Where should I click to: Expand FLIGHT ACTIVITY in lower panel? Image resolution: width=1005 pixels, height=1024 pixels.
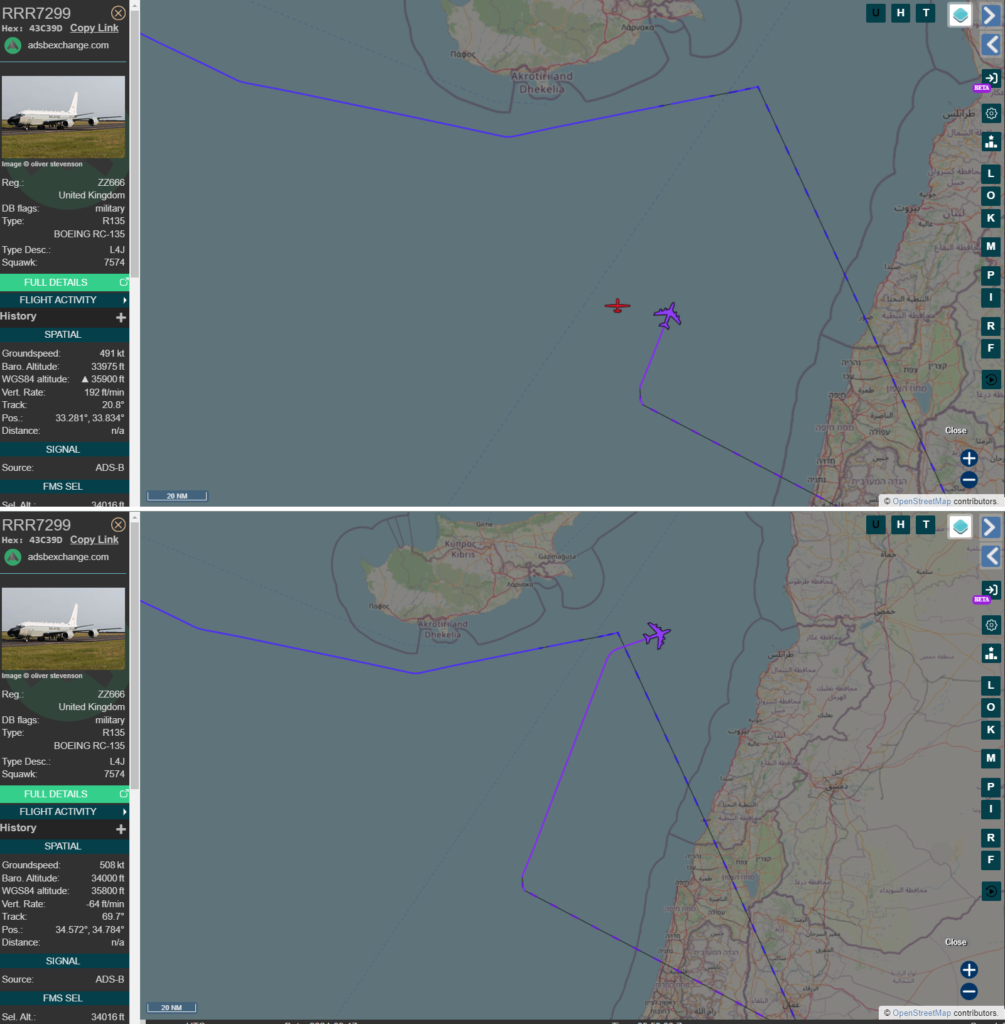click(x=65, y=812)
